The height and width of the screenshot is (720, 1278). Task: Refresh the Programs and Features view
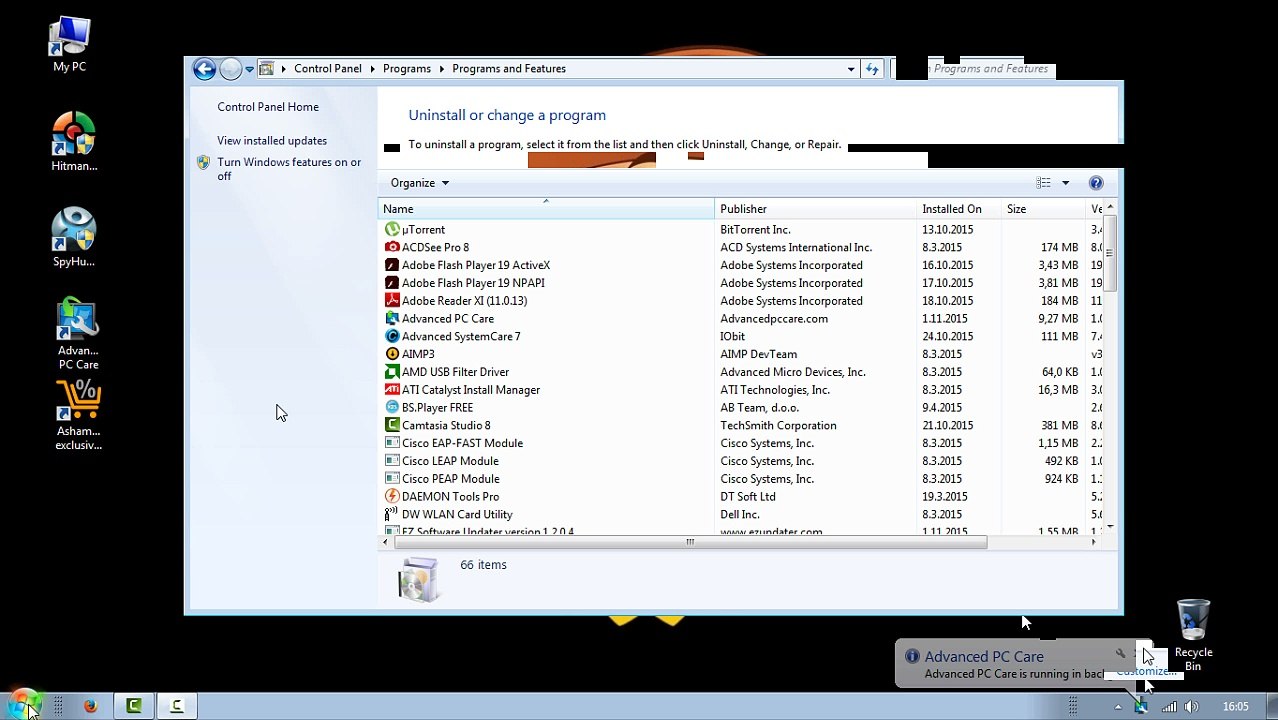click(872, 69)
